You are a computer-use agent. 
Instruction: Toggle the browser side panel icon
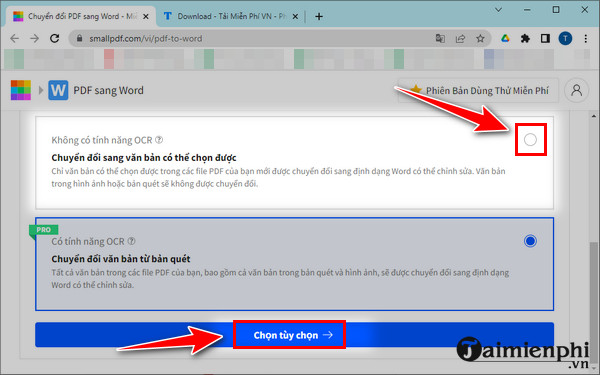coord(545,38)
